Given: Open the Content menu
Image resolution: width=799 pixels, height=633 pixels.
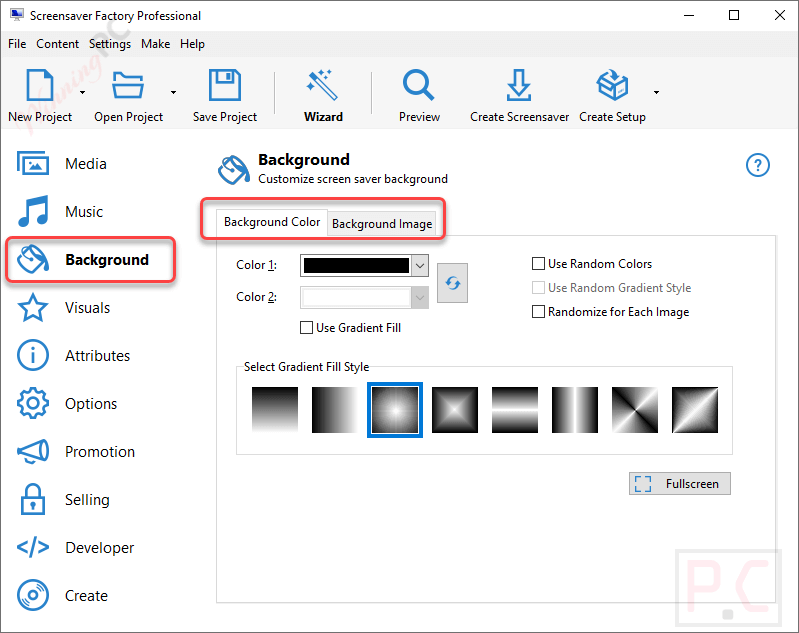Looking at the screenshot, I should [57, 44].
